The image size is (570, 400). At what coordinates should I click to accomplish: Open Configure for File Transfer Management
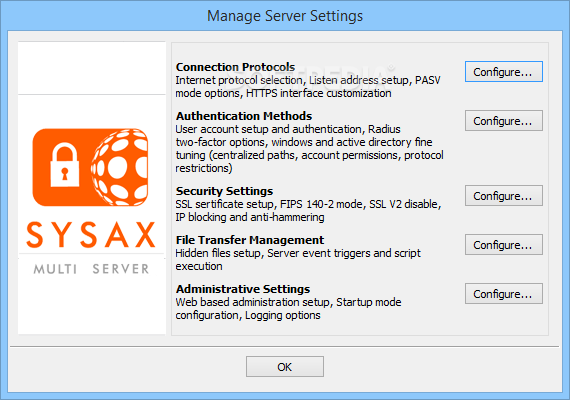503,245
